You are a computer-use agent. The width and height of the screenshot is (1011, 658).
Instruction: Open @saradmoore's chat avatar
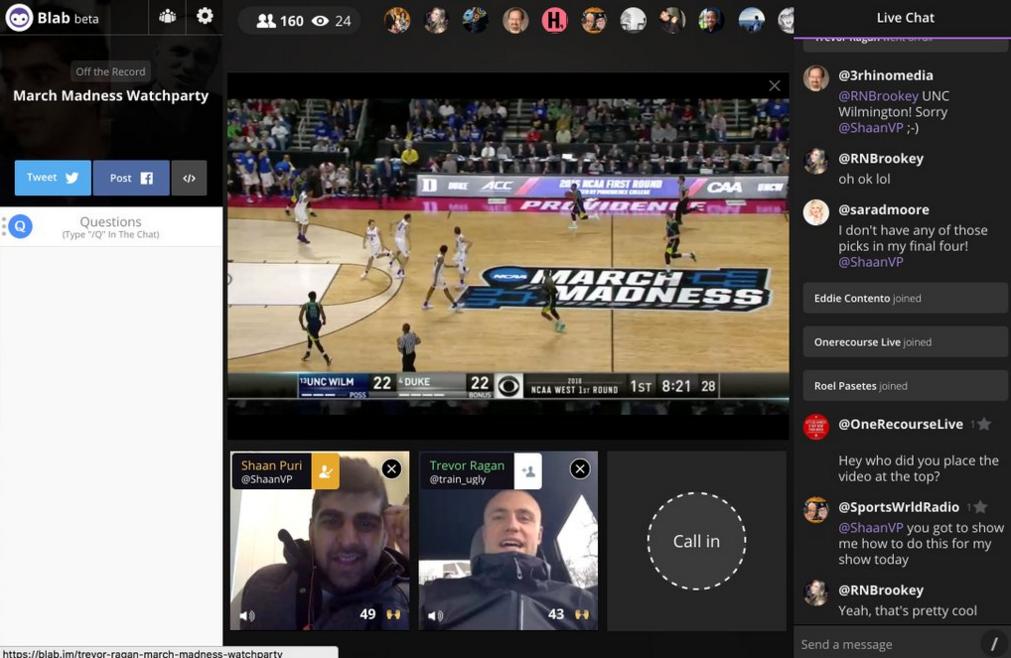816,213
